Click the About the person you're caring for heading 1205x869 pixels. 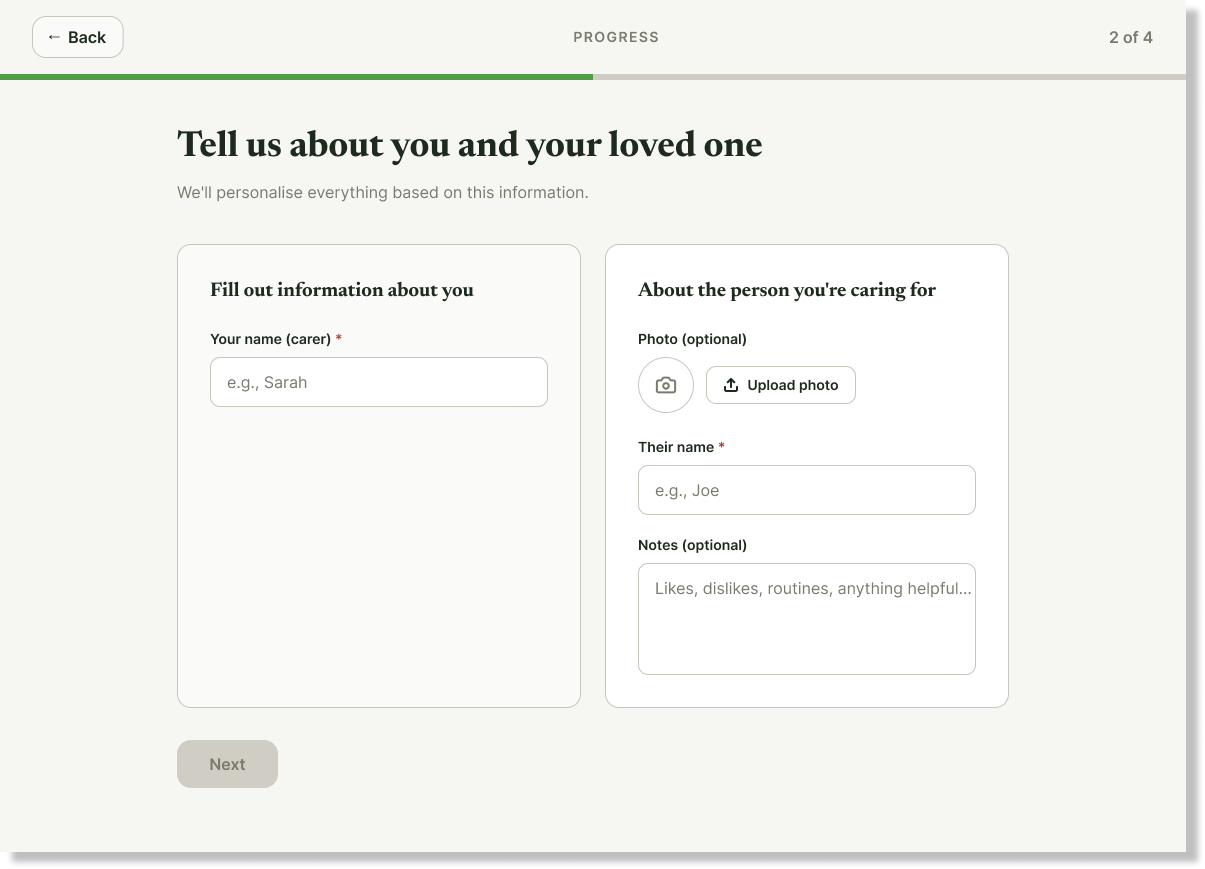point(787,290)
